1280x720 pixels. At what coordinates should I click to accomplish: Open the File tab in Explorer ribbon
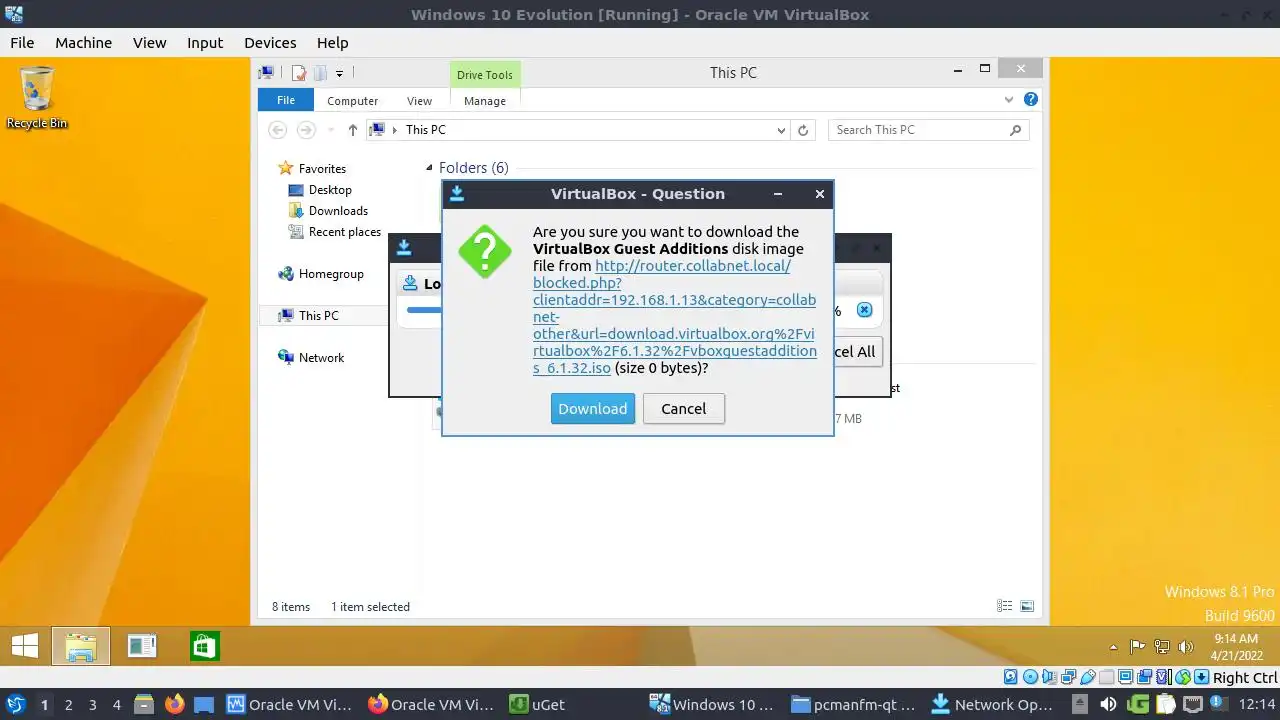pyautogui.click(x=286, y=100)
